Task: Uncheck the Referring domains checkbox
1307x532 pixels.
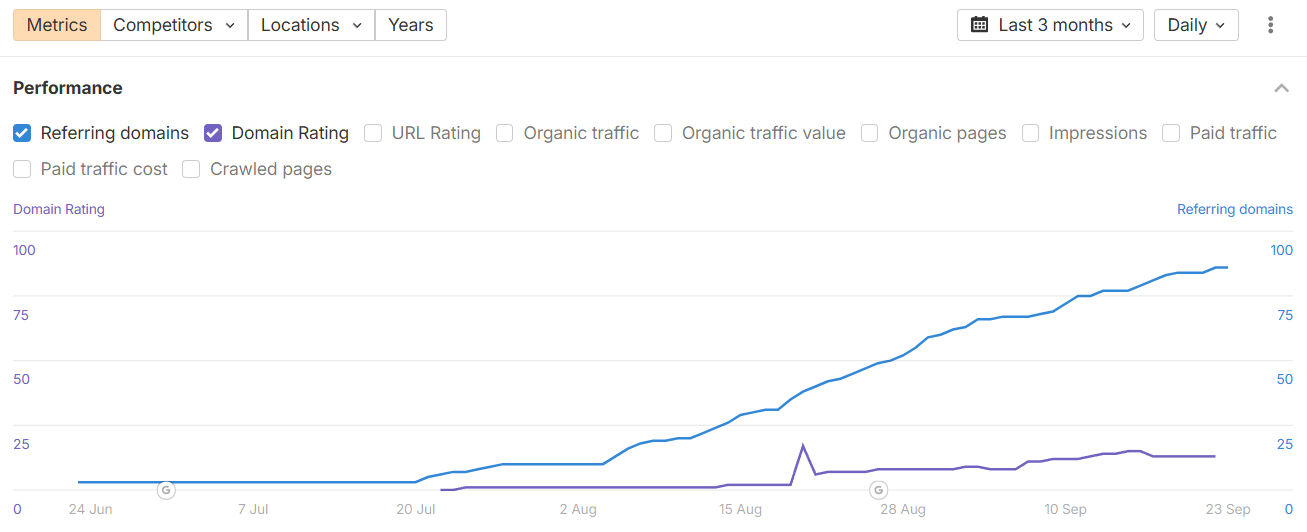Action: point(22,133)
